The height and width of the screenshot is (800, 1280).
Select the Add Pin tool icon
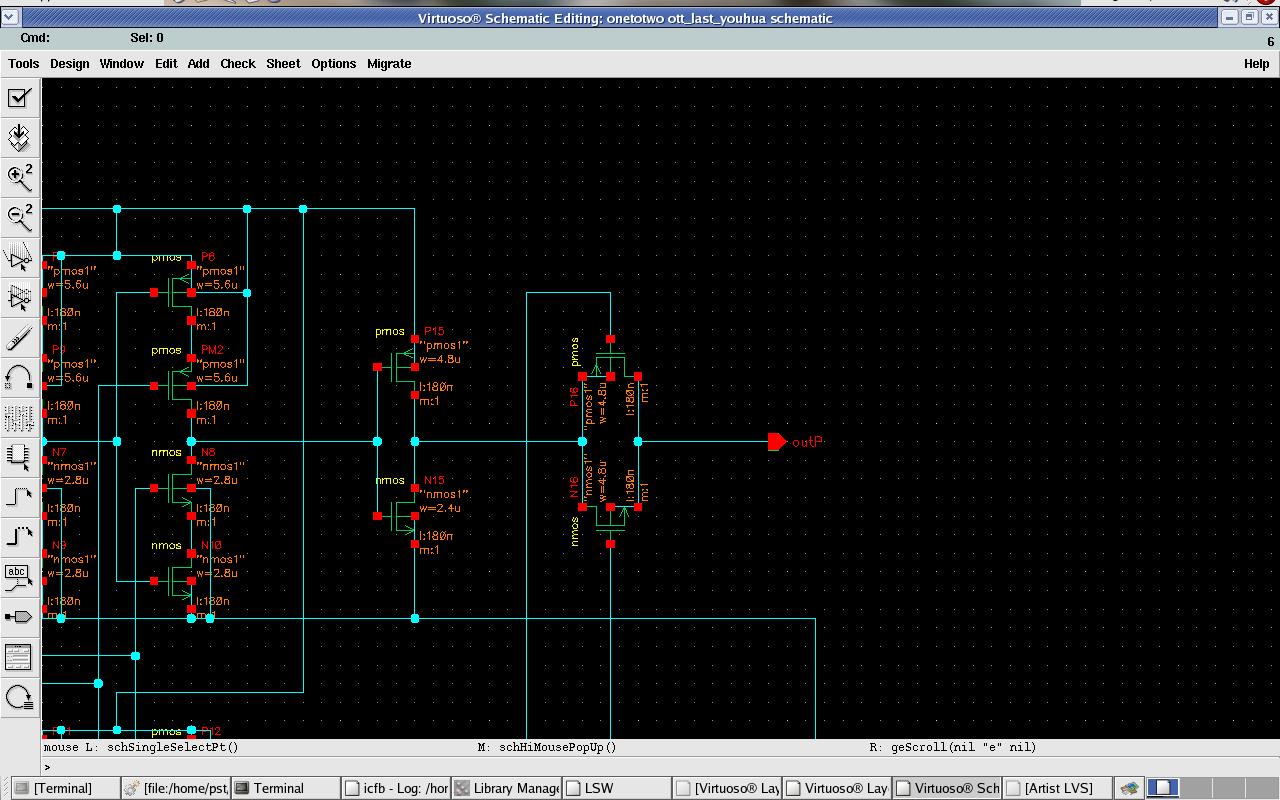tap(19, 616)
